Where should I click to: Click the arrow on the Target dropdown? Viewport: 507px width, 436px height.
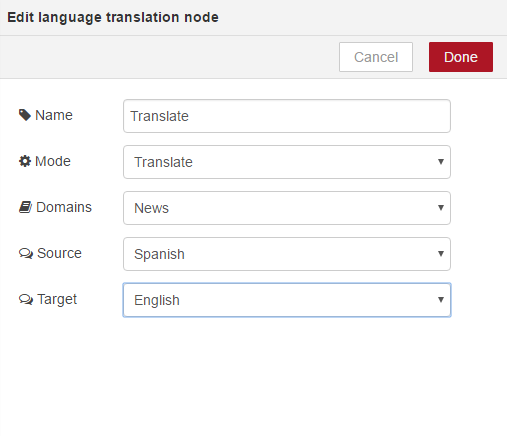point(441,300)
